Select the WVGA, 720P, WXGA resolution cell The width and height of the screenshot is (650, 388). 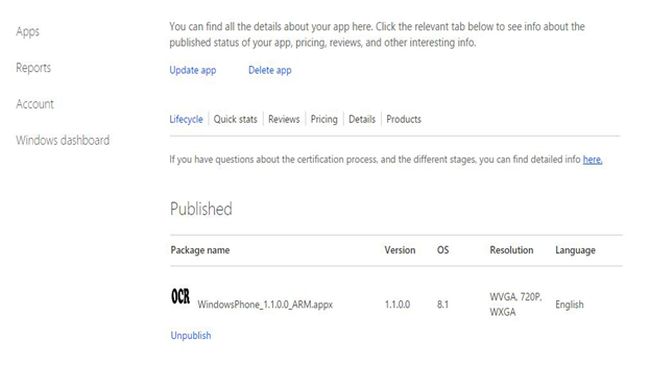pos(515,304)
